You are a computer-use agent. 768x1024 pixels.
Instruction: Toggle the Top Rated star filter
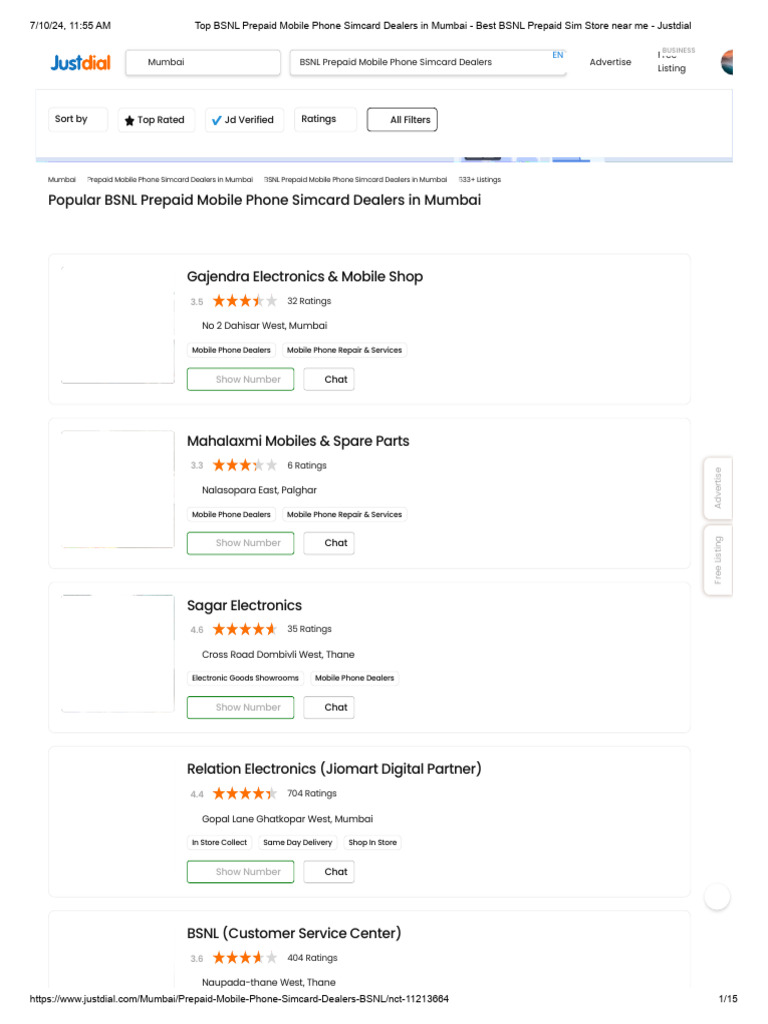[156, 120]
